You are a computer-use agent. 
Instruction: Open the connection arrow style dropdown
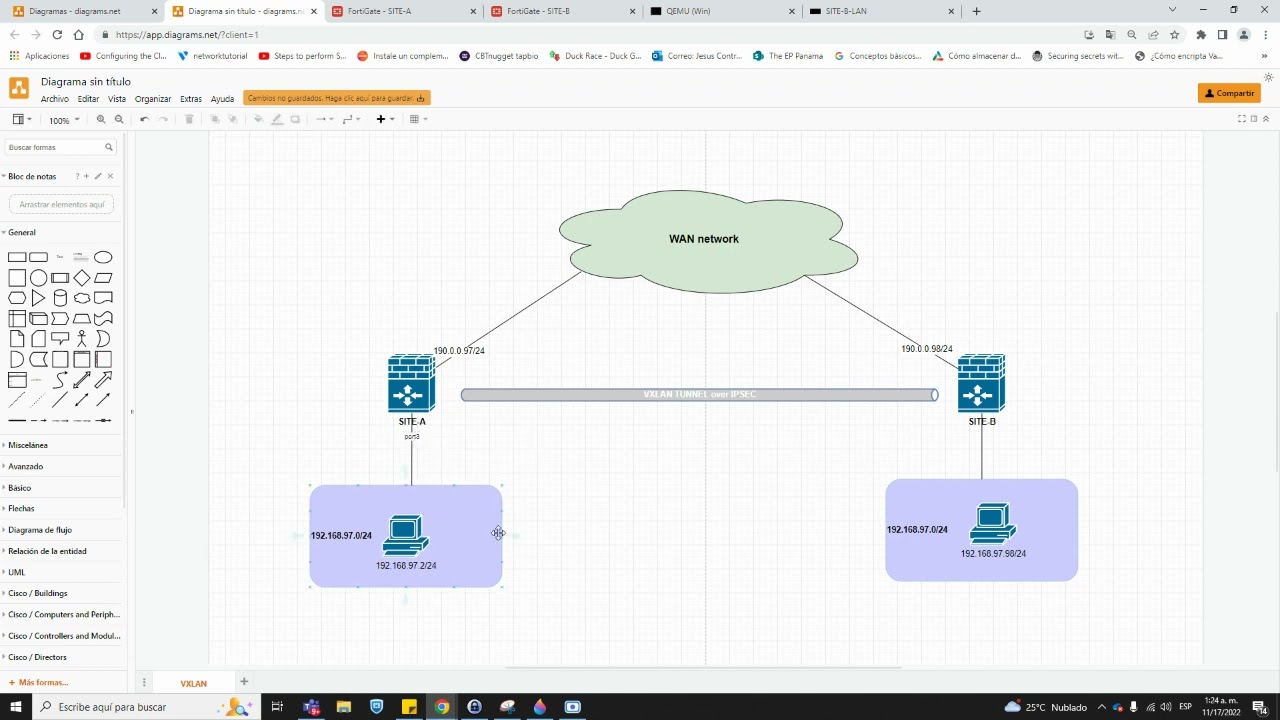point(325,119)
